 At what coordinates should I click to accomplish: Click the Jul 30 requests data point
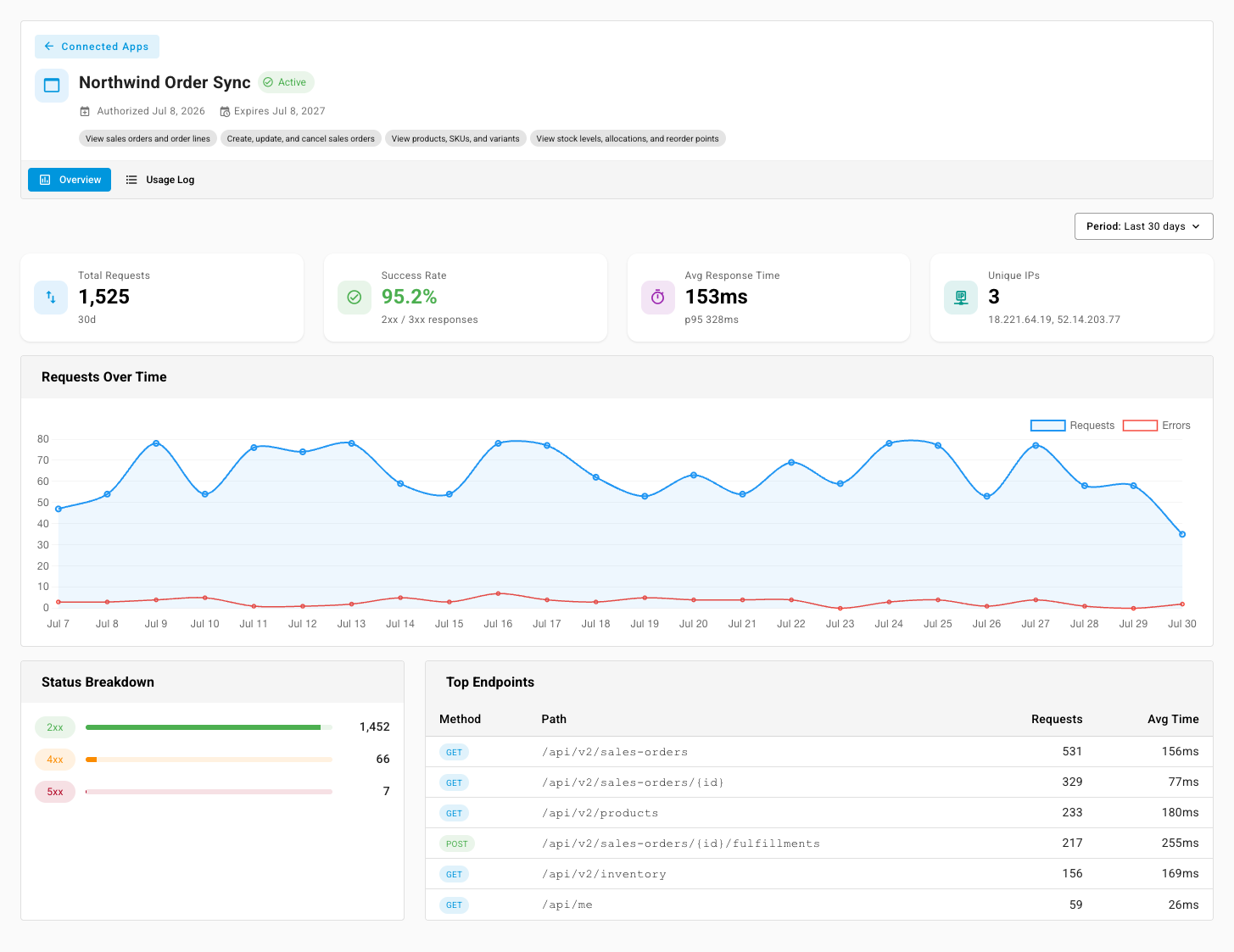point(1182,534)
